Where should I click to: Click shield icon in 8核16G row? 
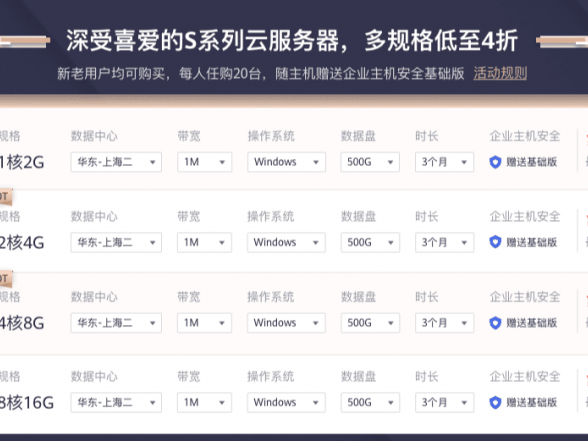495,402
